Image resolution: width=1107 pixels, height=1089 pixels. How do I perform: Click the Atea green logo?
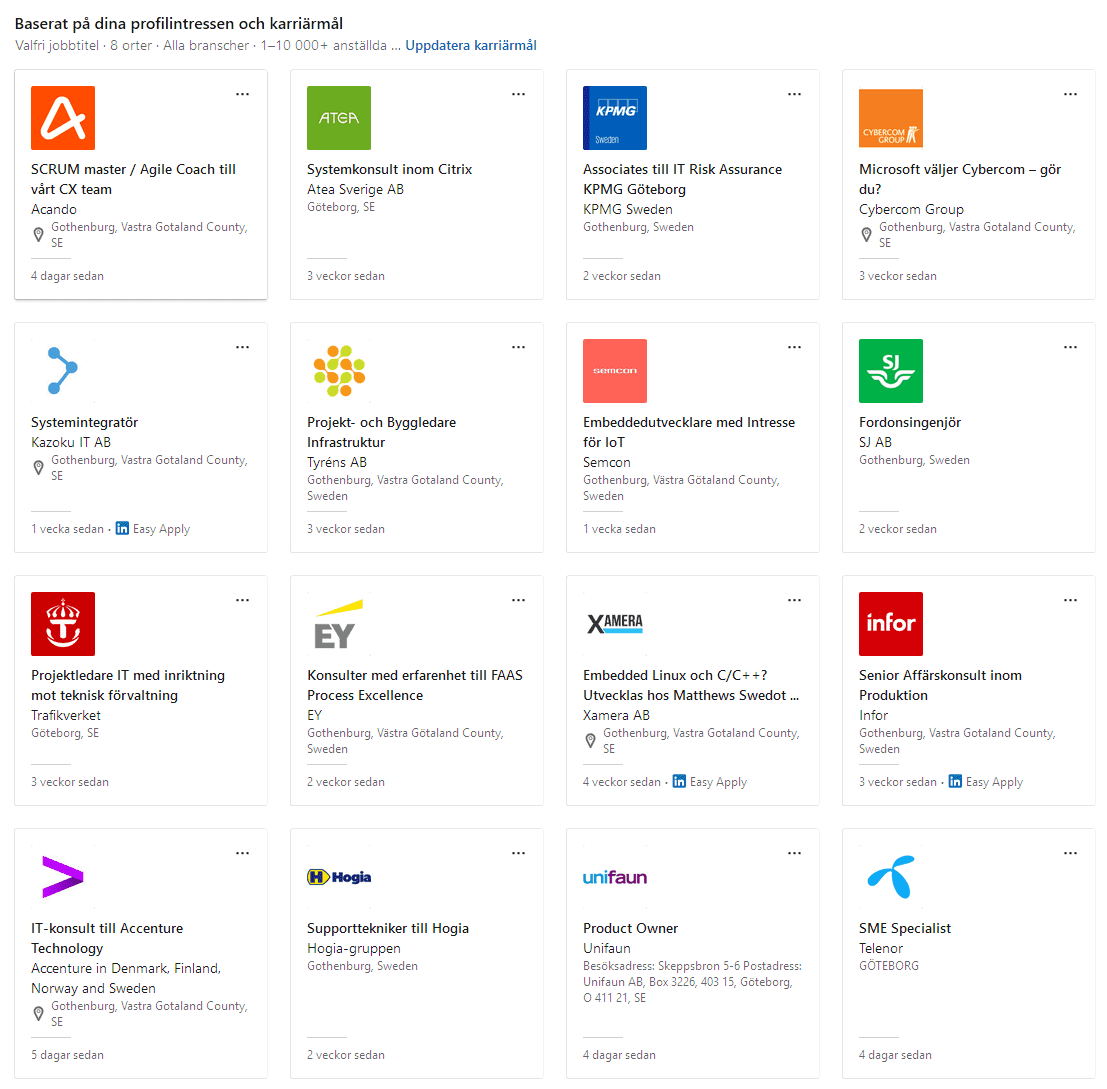(x=339, y=118)
